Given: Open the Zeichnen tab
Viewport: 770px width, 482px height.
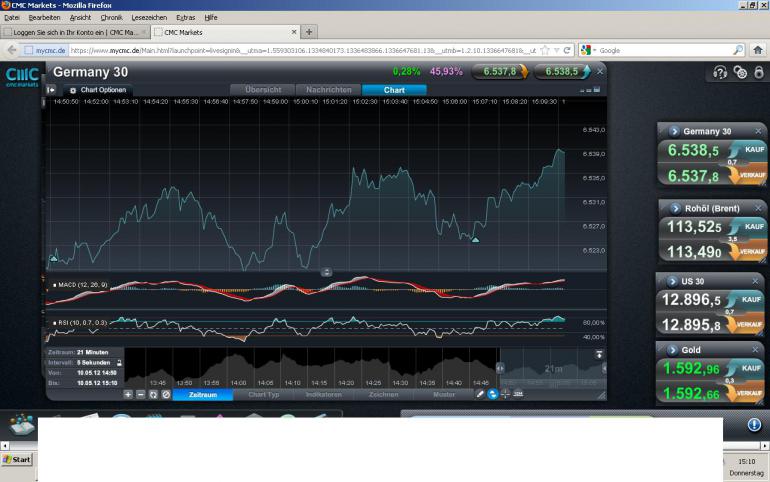Looking at the screenshot, I should coord(384,395).
